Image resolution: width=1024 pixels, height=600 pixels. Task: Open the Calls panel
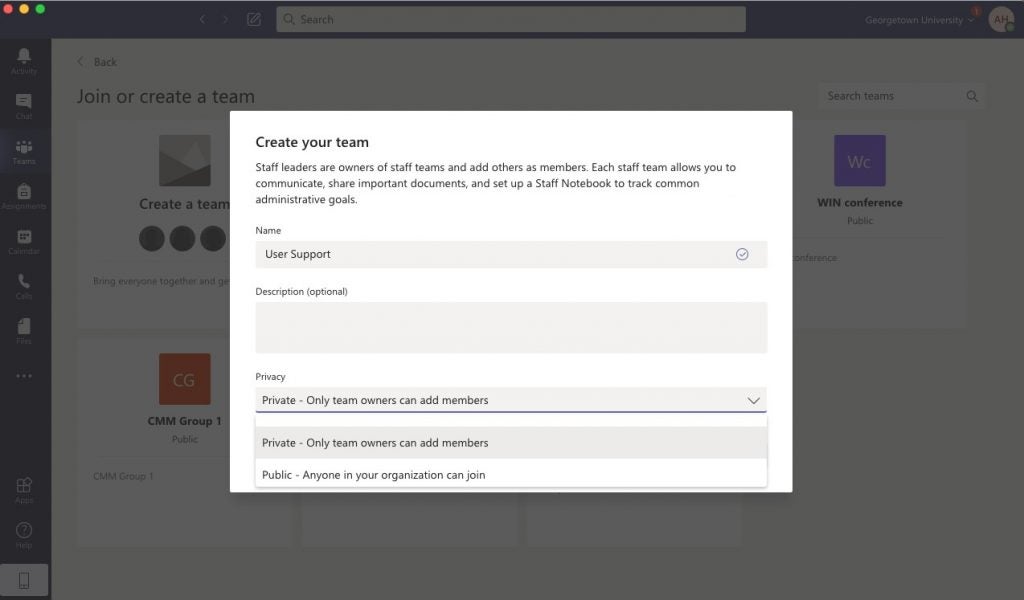coord(24,288)
